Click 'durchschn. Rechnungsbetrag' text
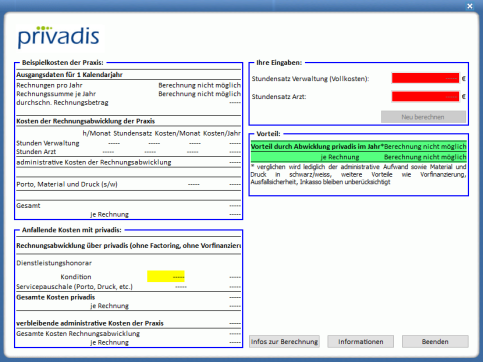 (x=62, y=103)
